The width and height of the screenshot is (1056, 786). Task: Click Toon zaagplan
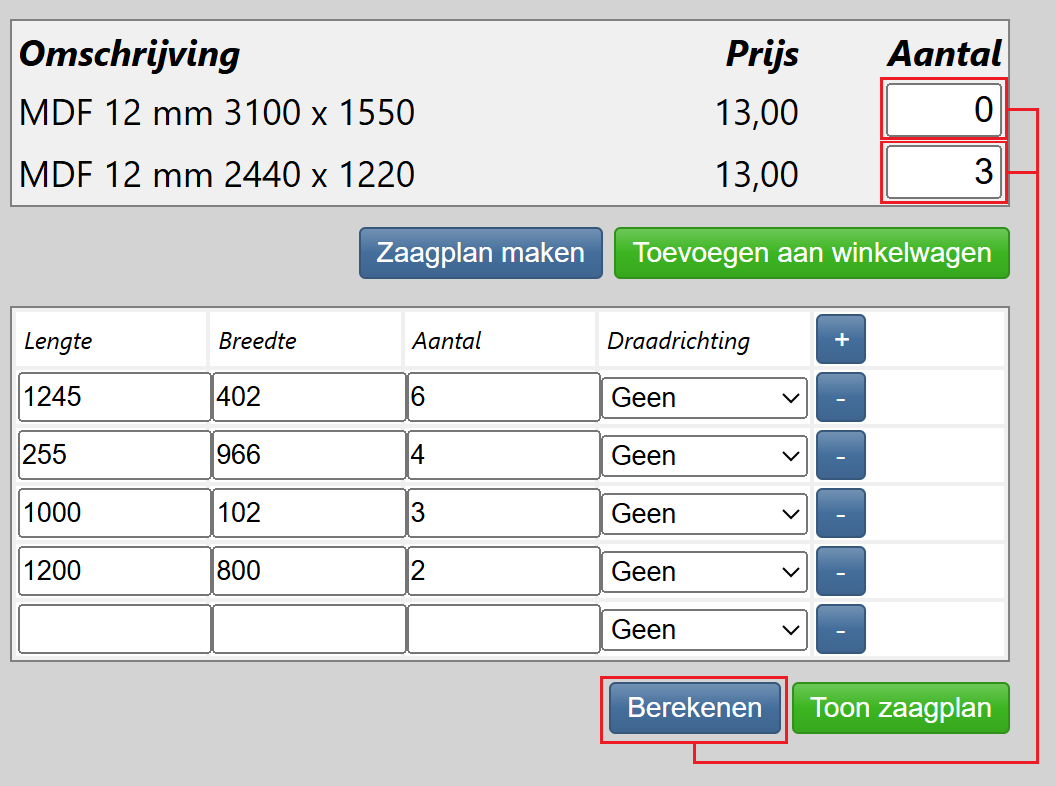coord(900,707)
